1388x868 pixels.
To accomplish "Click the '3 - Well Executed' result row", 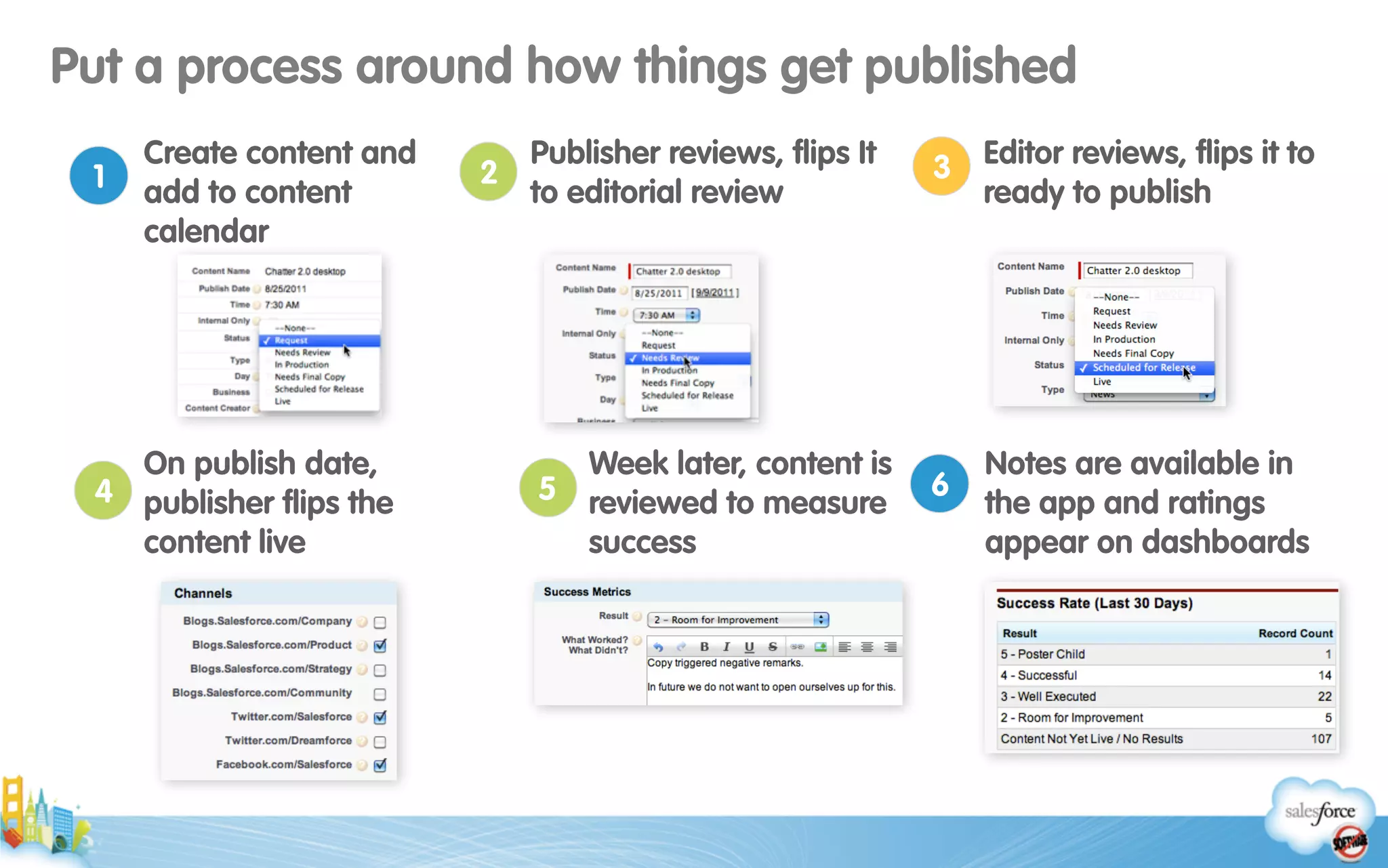I will click(x=1166, y=697).
